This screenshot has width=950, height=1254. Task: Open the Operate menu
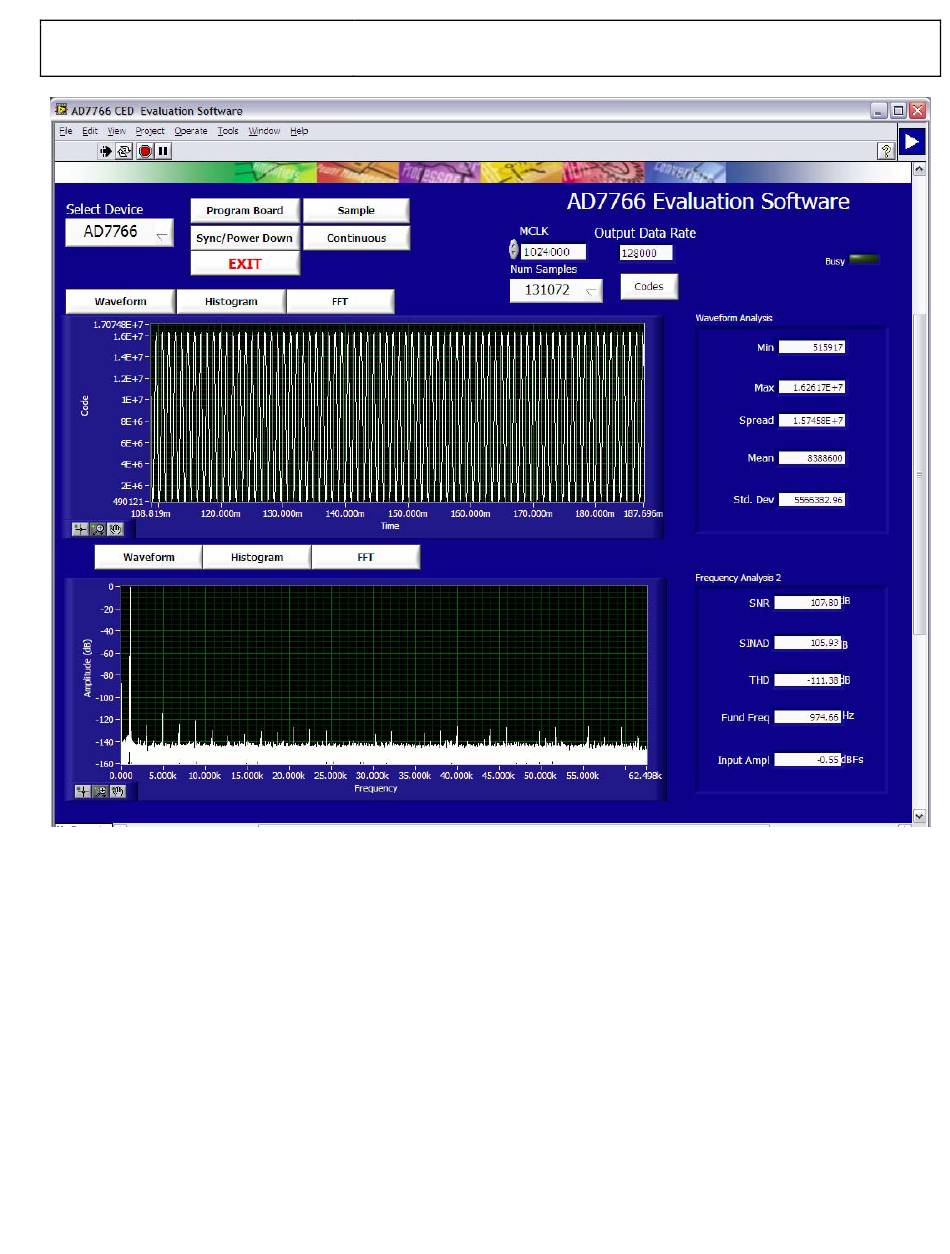tap(191, 131)
